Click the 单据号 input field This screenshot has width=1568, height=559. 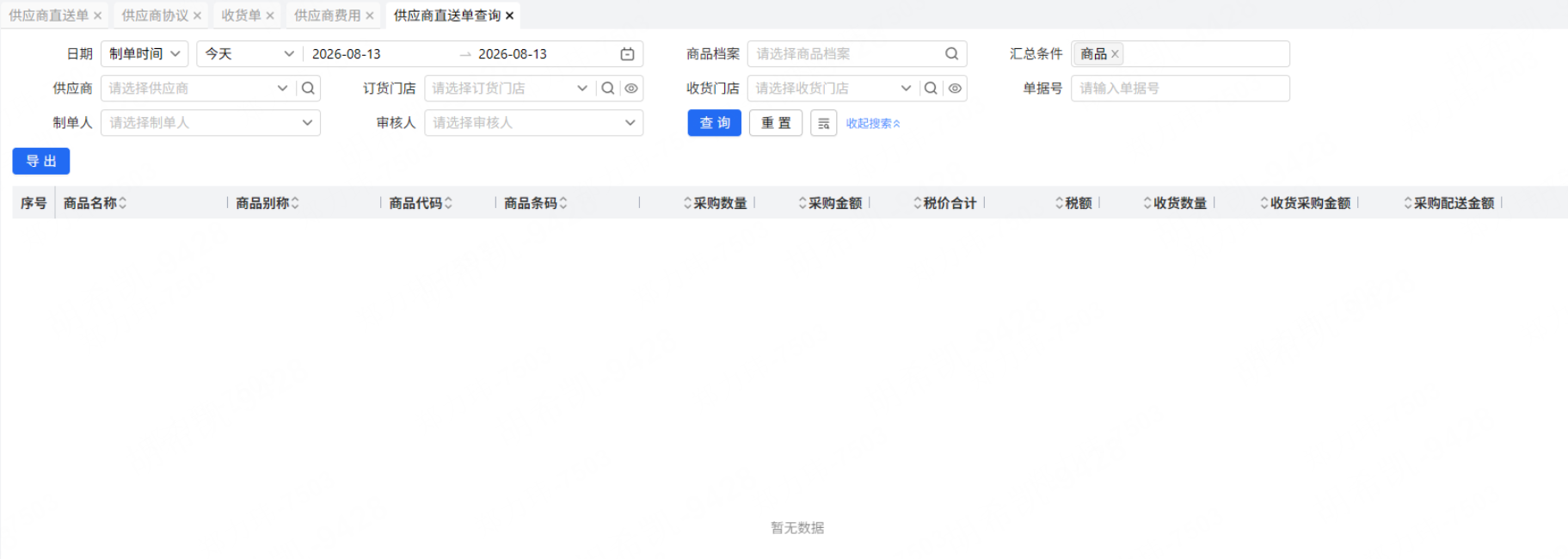click(x=1180, y=88)
